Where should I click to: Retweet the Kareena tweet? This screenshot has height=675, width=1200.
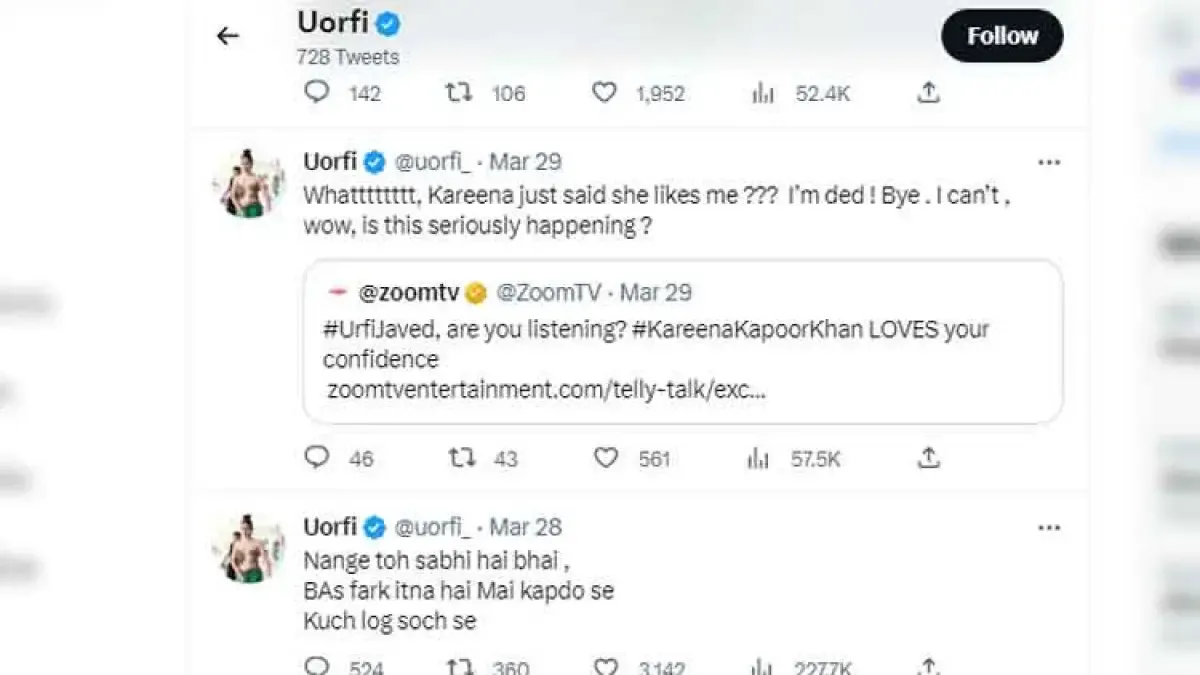pos(461,458)
